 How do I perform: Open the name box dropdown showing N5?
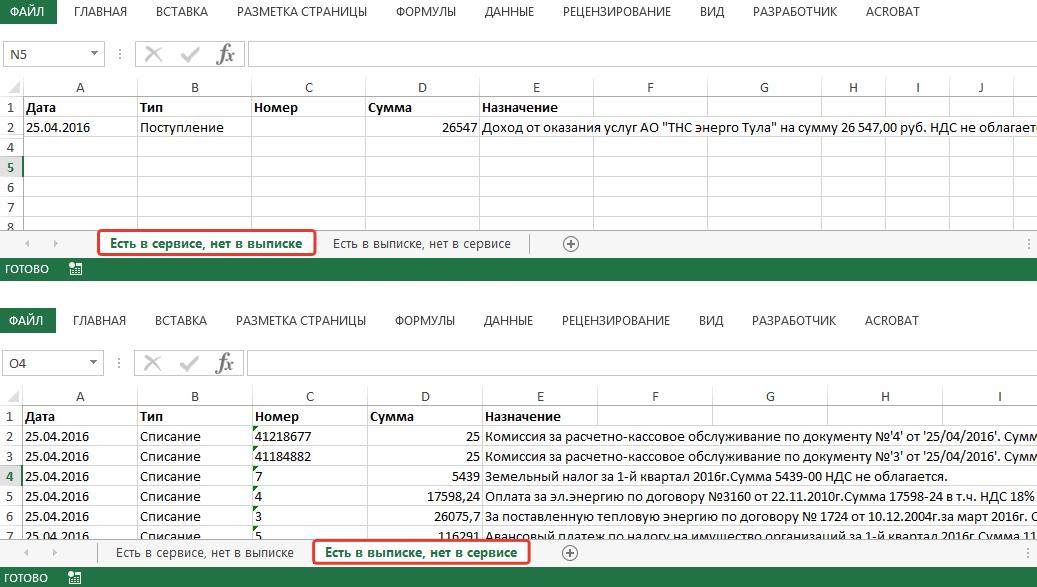(95, 54)
